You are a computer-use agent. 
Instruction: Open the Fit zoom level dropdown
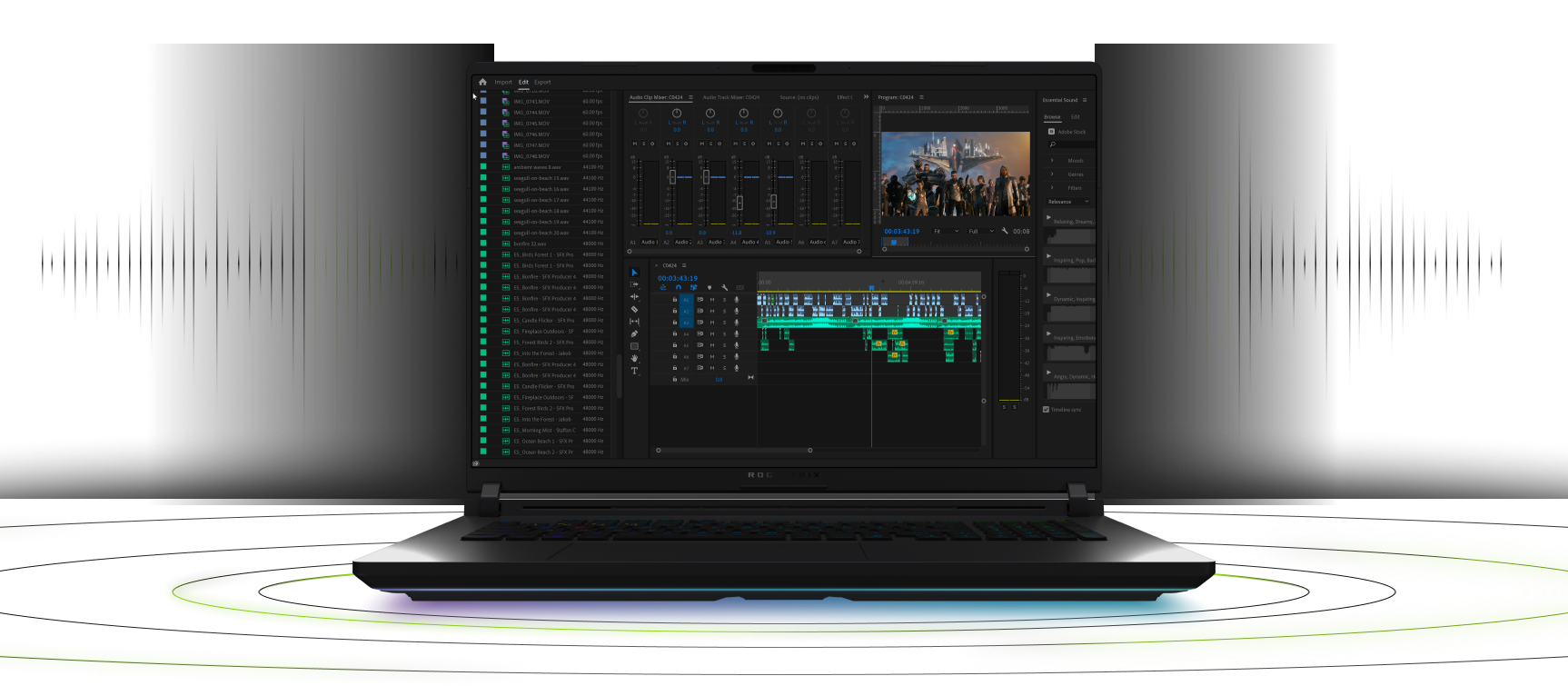(x=947, y=231)
